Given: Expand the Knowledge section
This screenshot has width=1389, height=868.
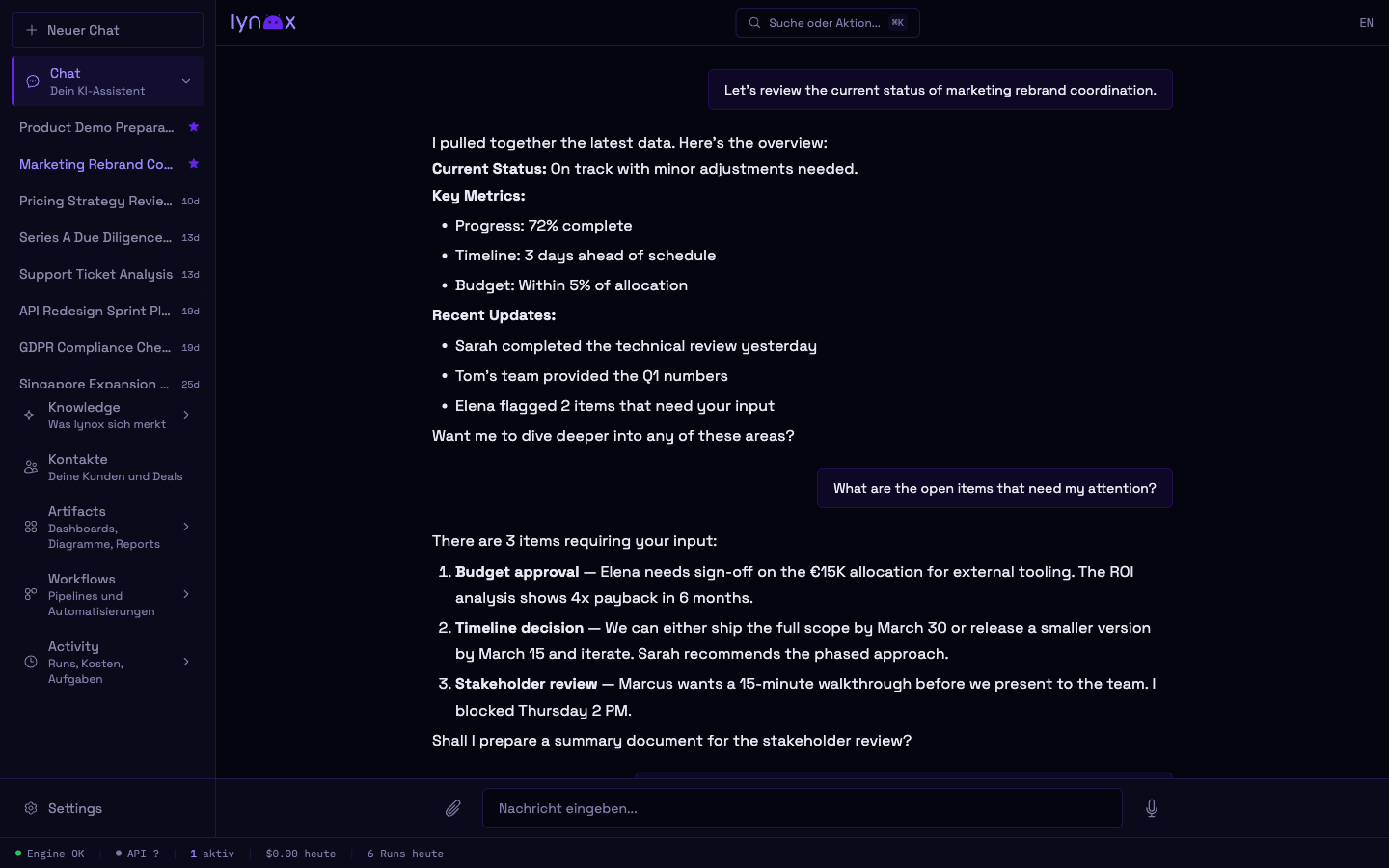Looking at the screenshot, I should click(x=186, y=415).
